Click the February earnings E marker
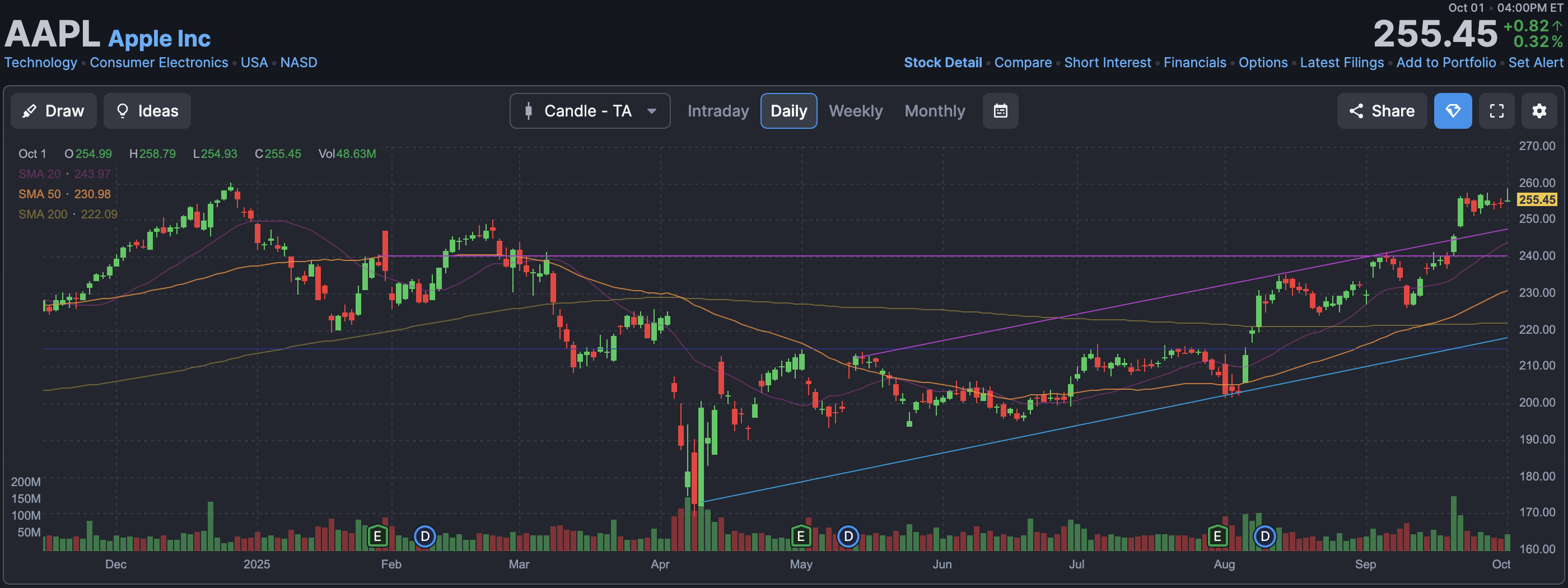This screenshot has width=1568, height=588. pyautogui.click(x=377, y=536)
